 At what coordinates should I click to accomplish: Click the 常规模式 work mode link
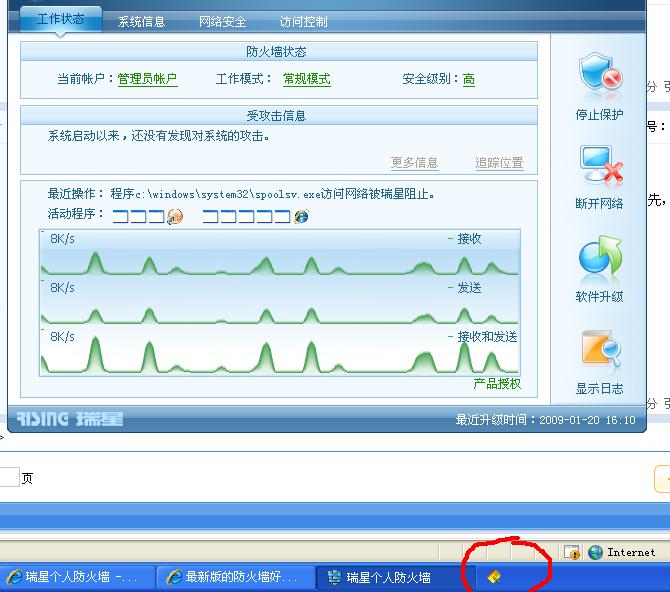click(x=307, y=79)
